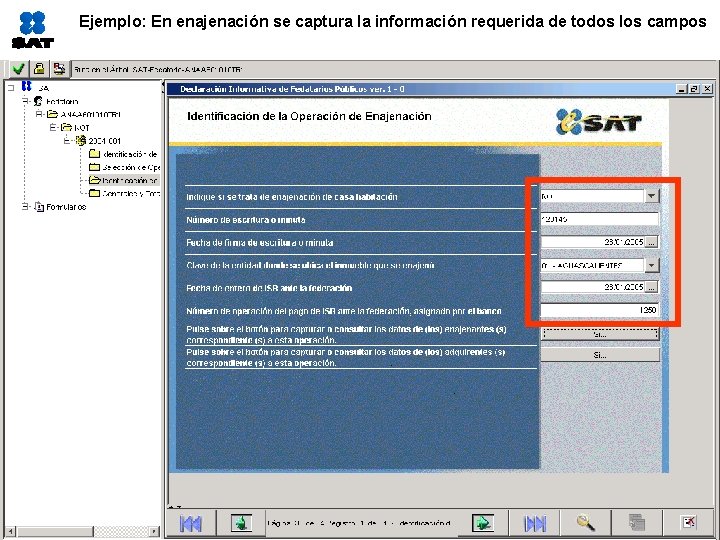The width and height of the screenshot is (720, 540).
Task: Click the green checkmark toolbar icon
Action: tap(19, 69)
